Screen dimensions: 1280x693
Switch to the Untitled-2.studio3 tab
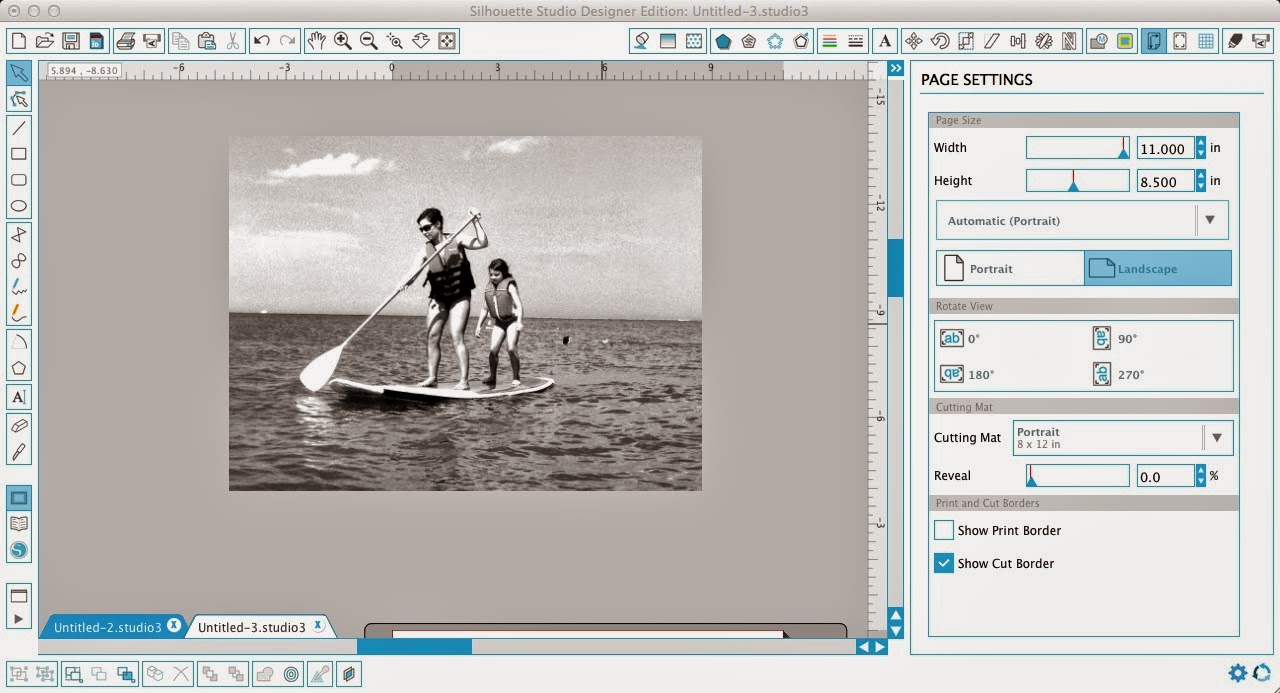click(107, 626)
